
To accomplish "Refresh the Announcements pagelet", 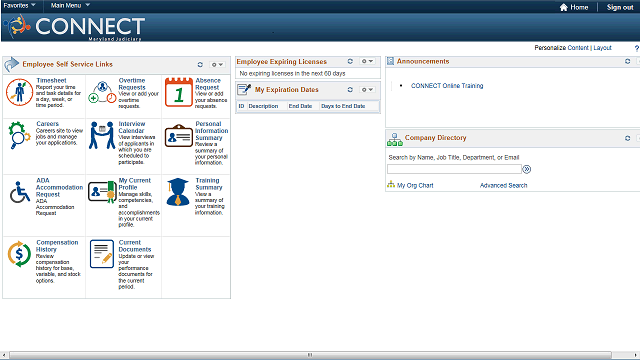I will [x=627, y=61].
